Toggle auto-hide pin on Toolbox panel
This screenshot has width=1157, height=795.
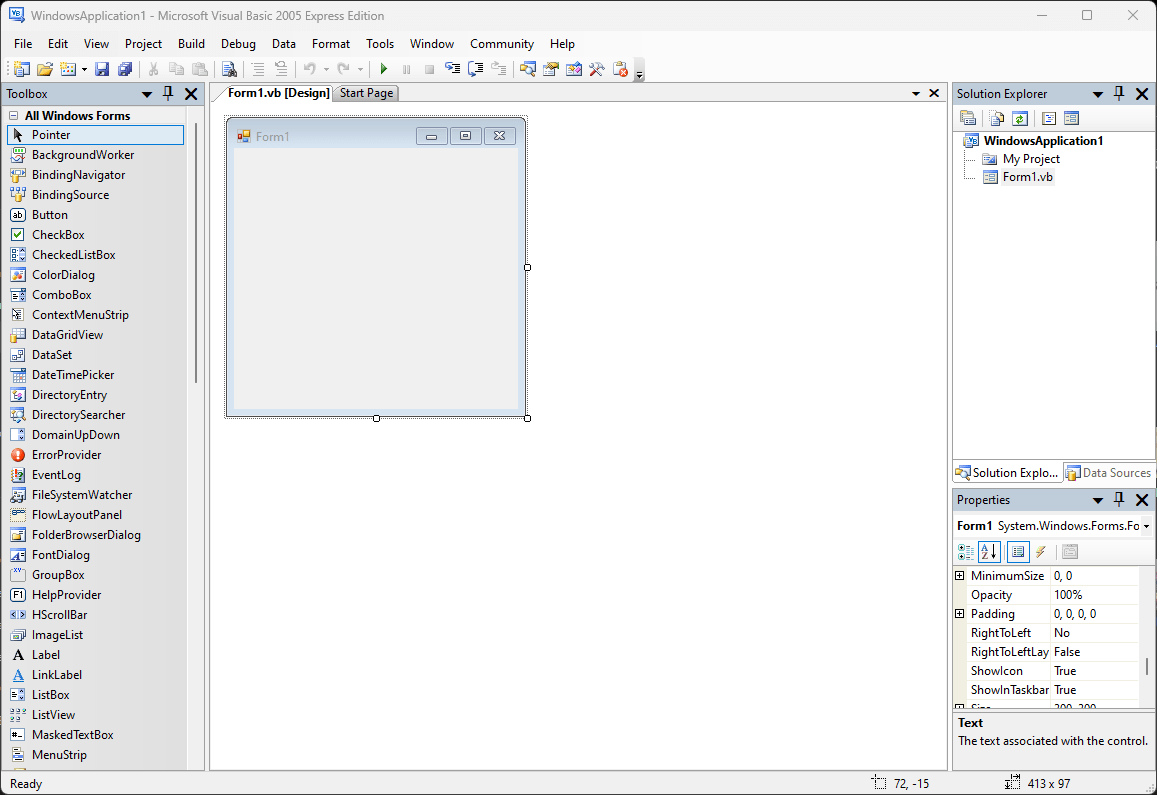click(x=168, y=93)
